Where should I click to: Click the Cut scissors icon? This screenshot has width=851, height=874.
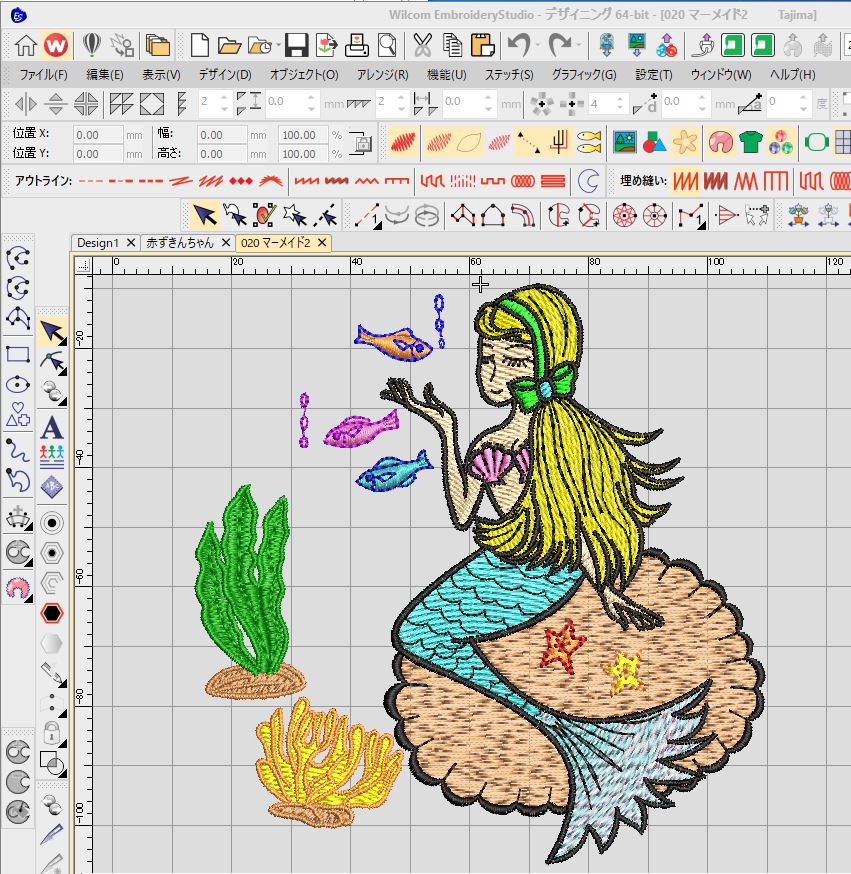coord(422,45)
